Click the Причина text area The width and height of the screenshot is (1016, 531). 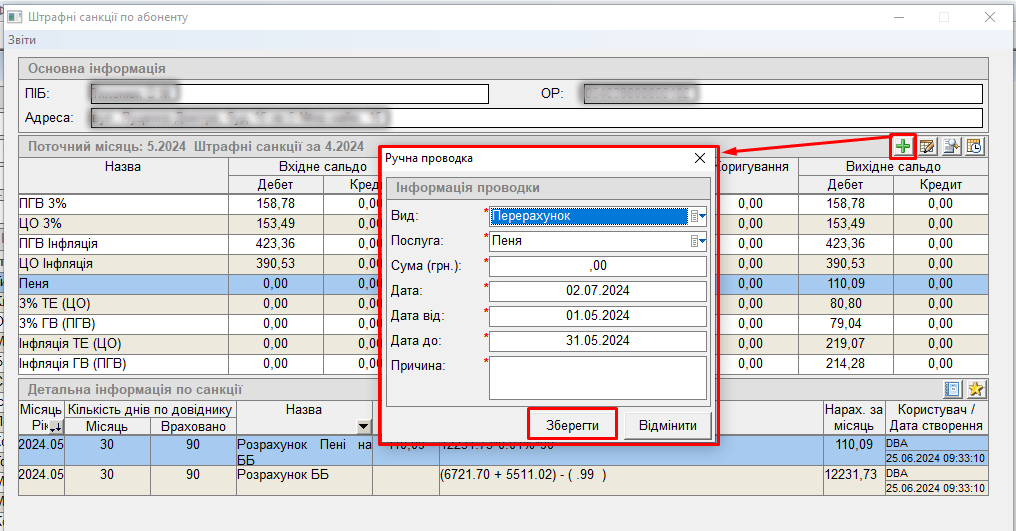point(598,378)
